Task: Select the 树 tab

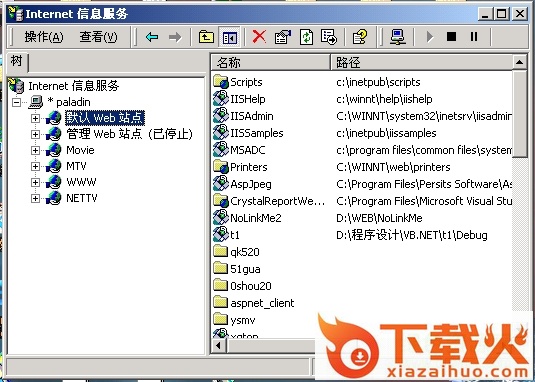Action: (x=17, y=62)
